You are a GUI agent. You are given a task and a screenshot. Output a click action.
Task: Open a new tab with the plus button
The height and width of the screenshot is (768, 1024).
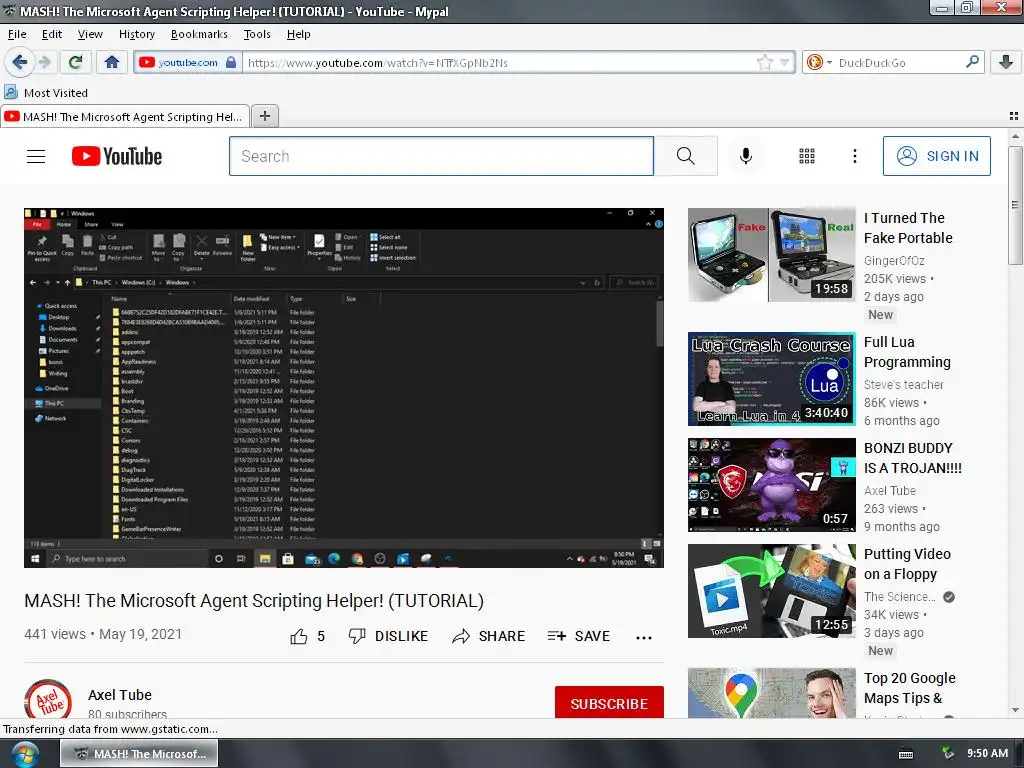[264, 116]
